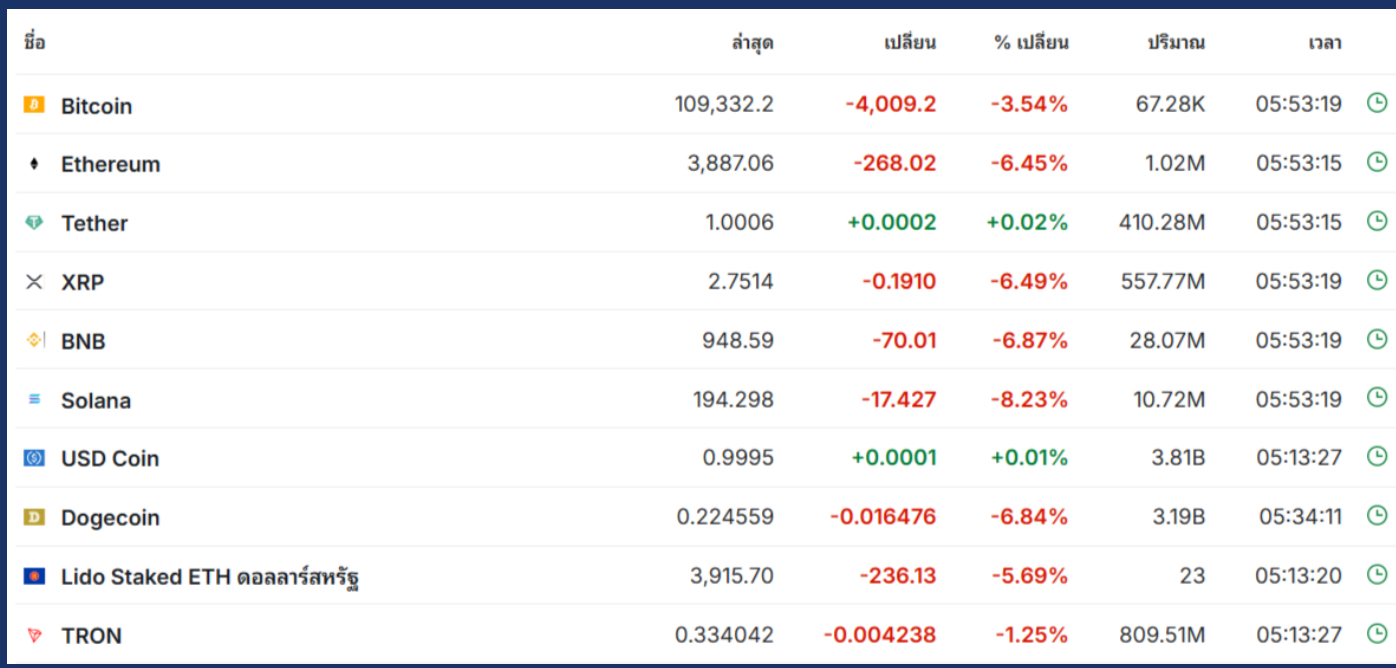Click the blue USD Coin logo icon

click(34, 457)
